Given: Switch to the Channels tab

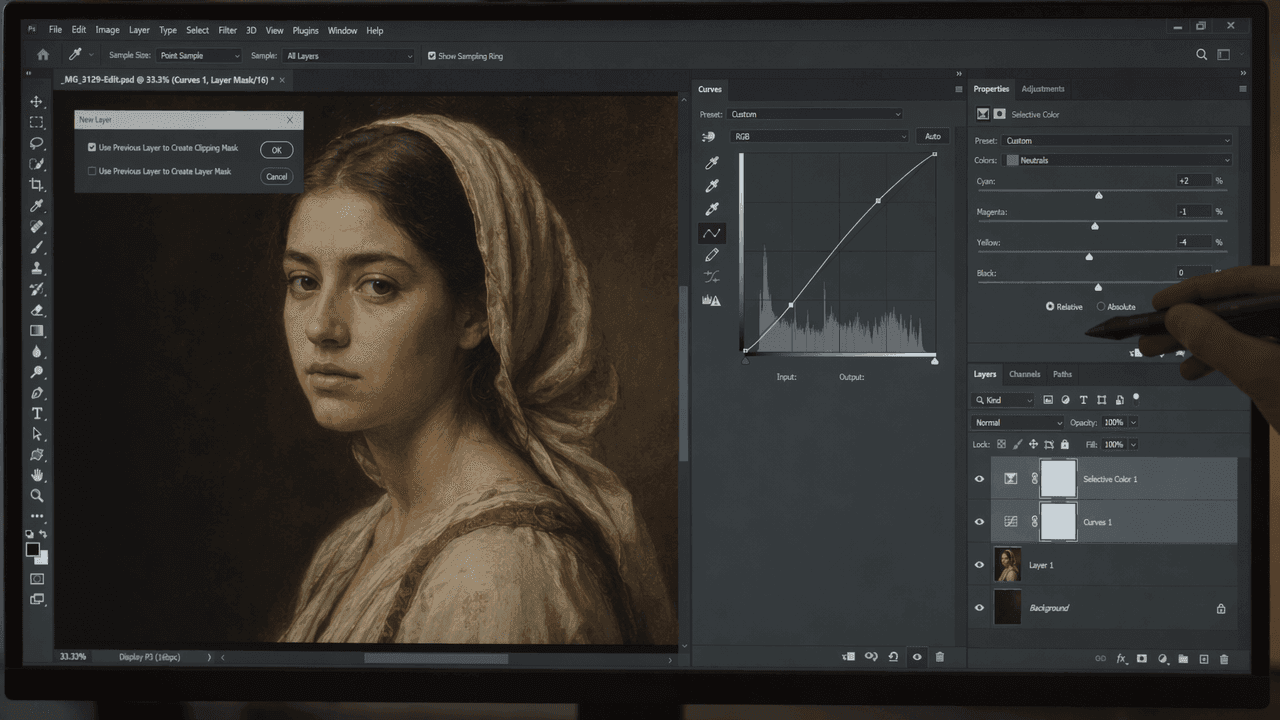Looking at the screenshot, I should pyautogui.click(x=1024, y=374).
